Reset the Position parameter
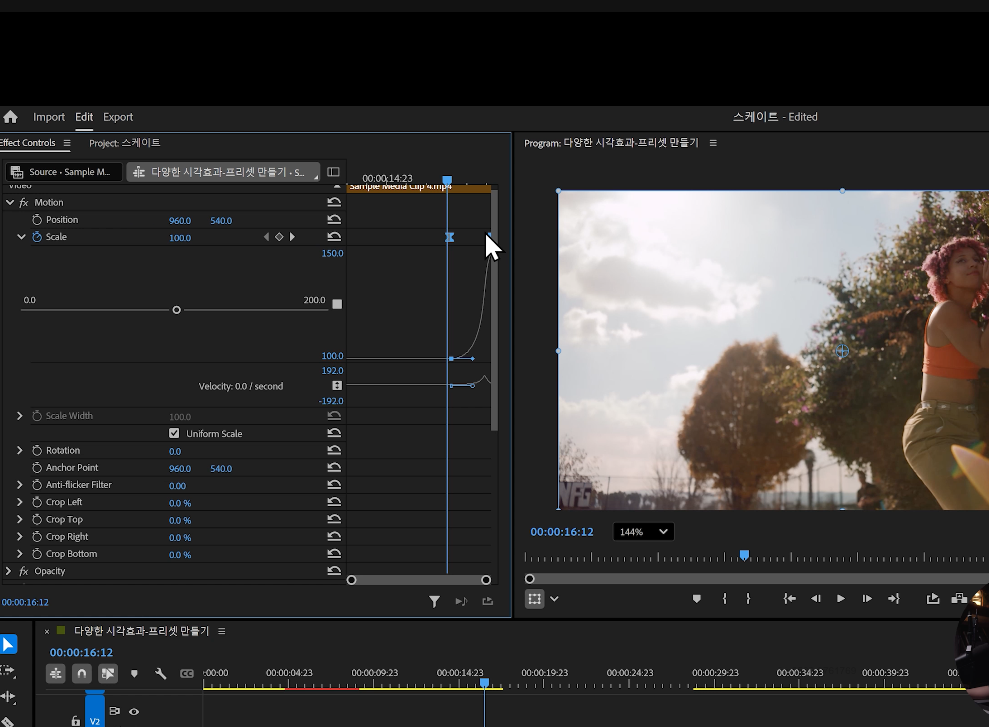This screenshot has width=989, height=727. coord(334,219)
